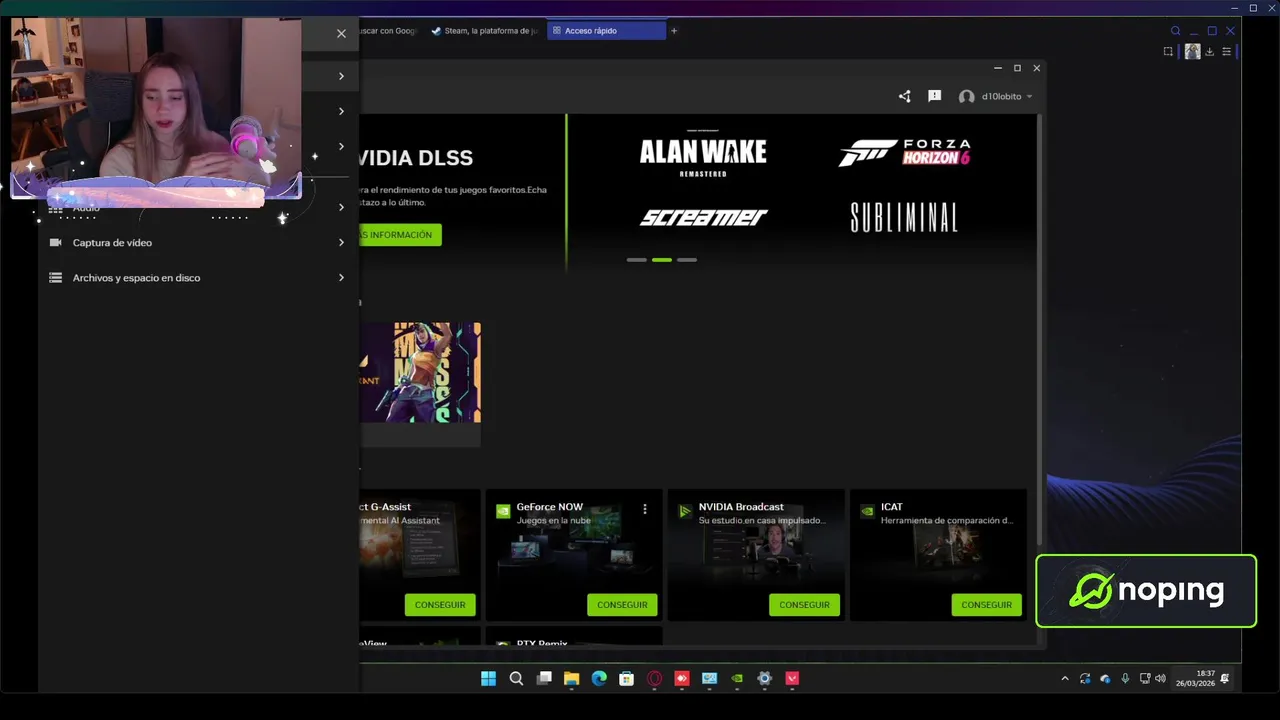
Task: Click the NVIDIA app share icon
Action: pyautogui.click(x=905, y=97)
